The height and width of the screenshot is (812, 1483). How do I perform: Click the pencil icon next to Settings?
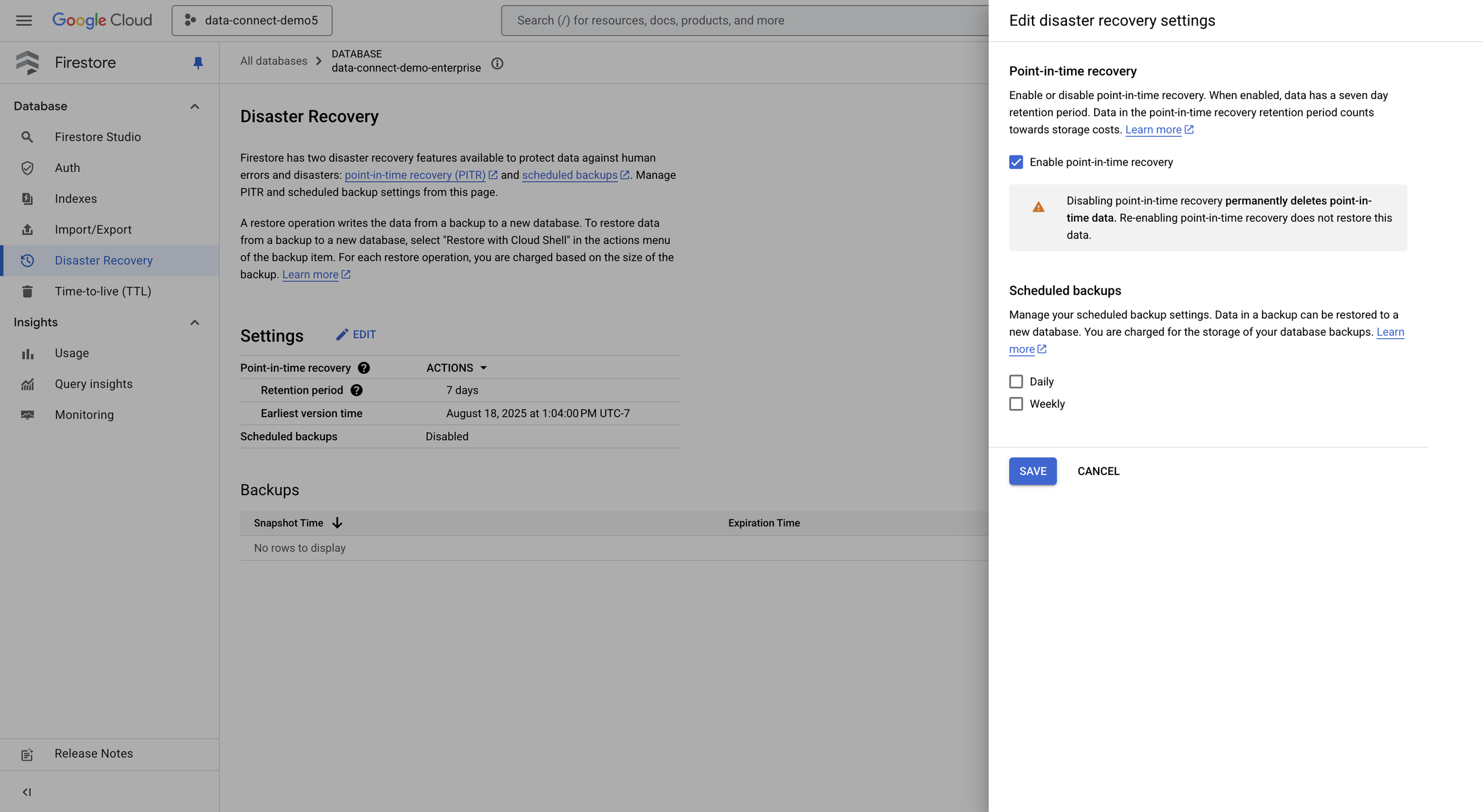pyautogui.click(x=342, y=334)
